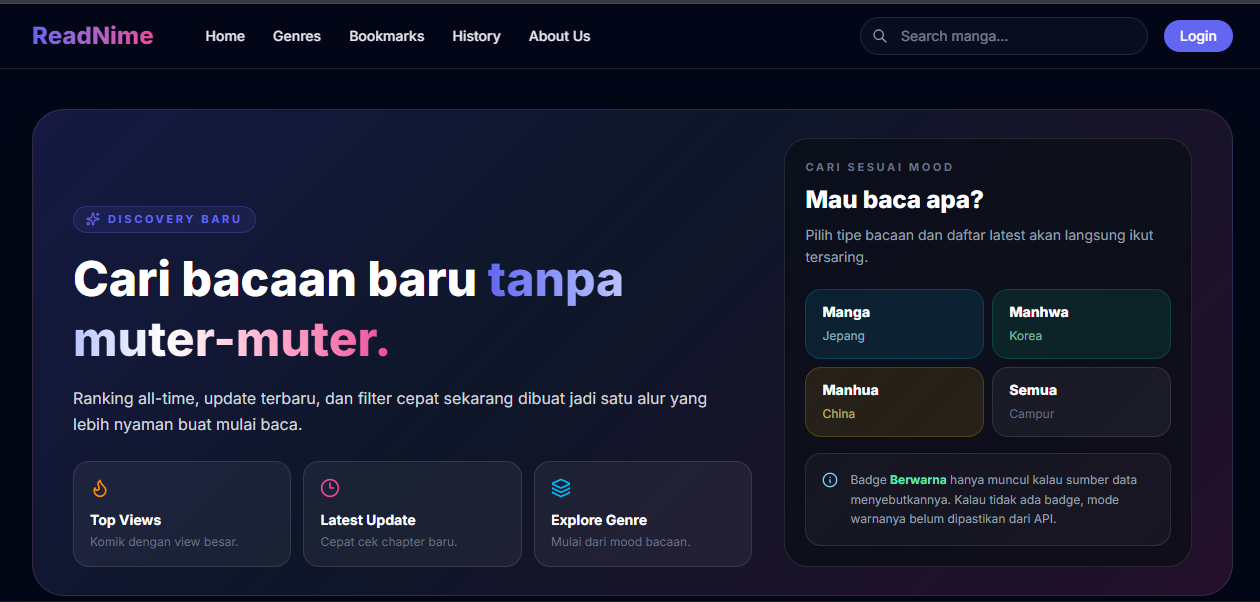Visit the About Us page
Viewport: 1260px width, 602px height.
[x=559, y=36]
